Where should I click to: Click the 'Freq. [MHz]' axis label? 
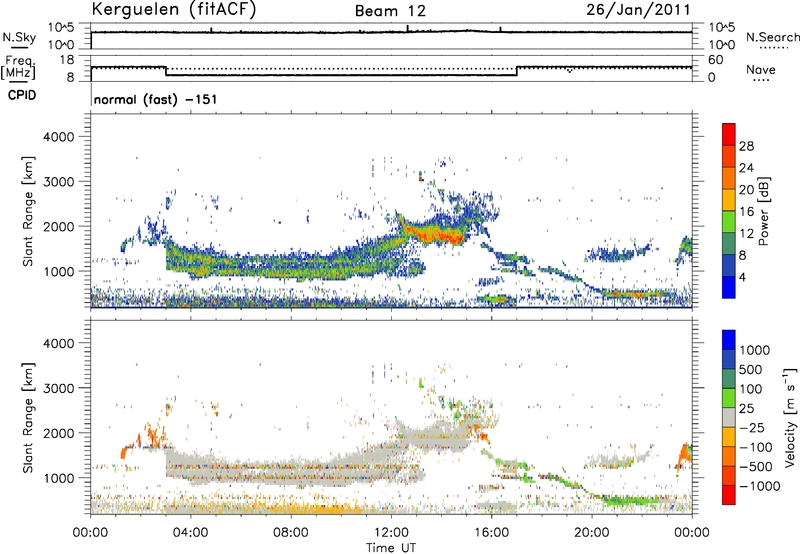19,68
